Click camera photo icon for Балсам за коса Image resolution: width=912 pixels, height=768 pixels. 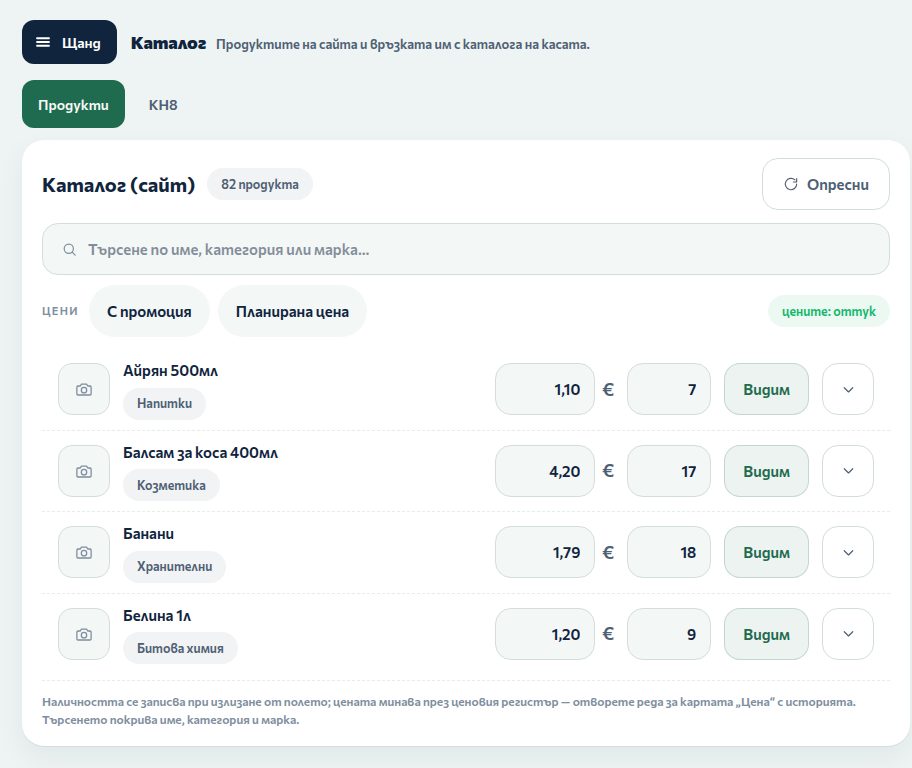point(84,471)
